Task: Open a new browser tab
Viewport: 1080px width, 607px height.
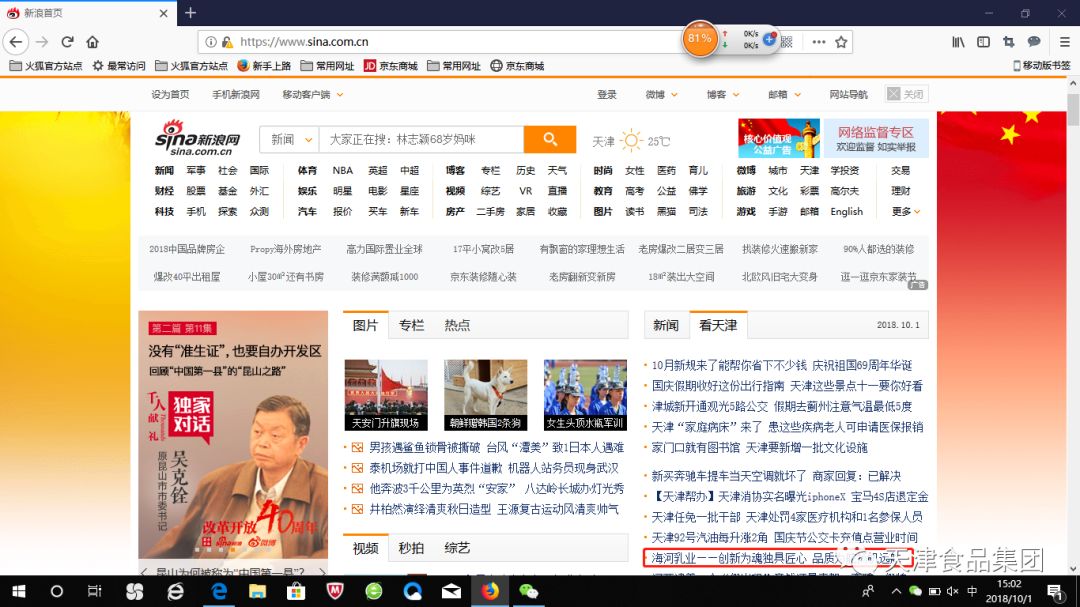Action: pyautogui.click(x=191, y=12)
